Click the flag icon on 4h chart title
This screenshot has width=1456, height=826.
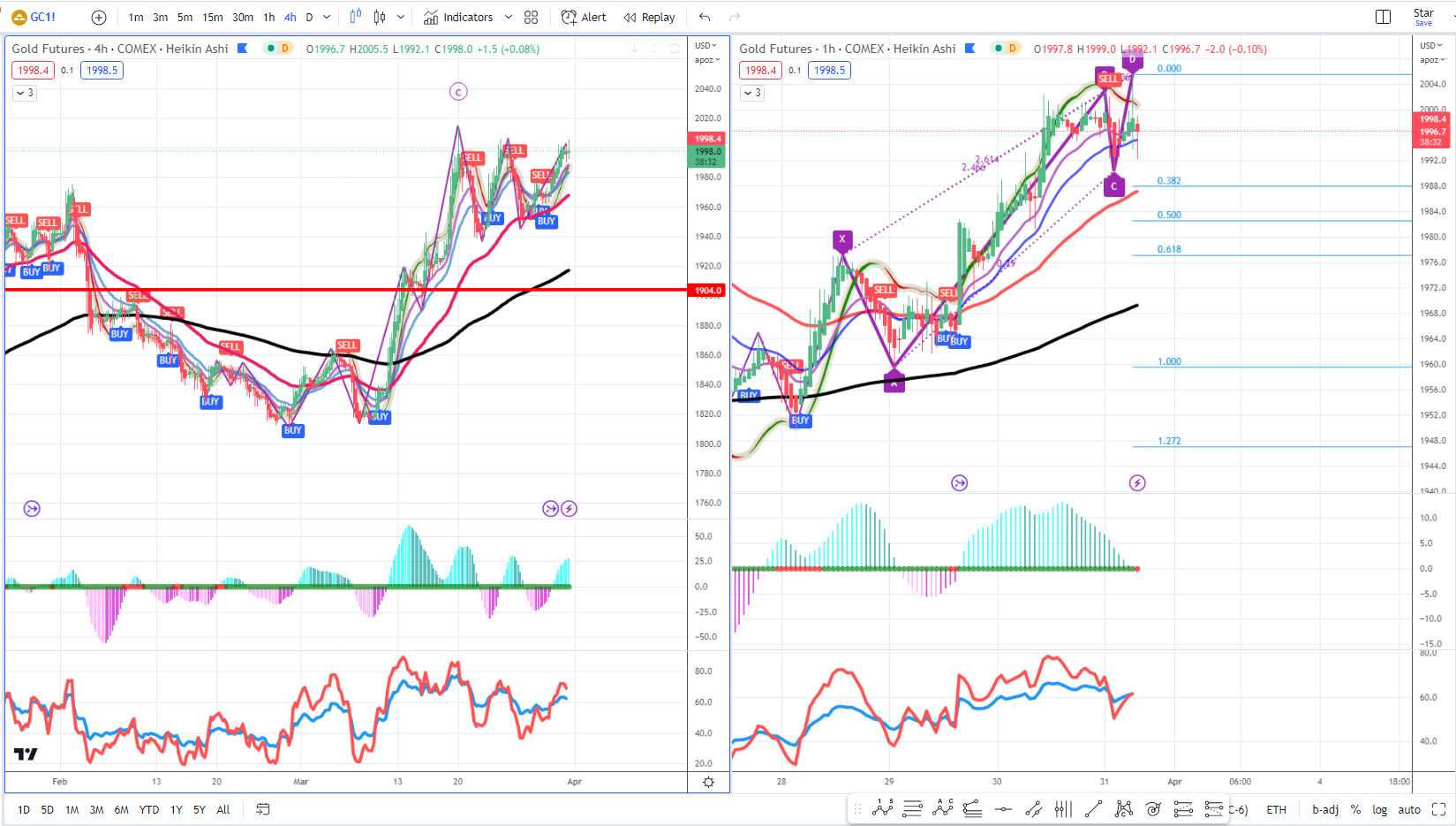243,49
